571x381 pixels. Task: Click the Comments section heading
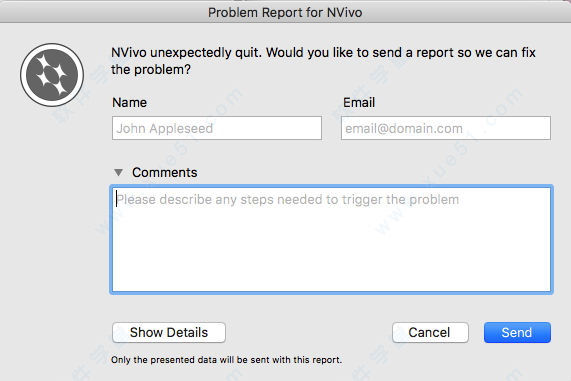point(165,172)
